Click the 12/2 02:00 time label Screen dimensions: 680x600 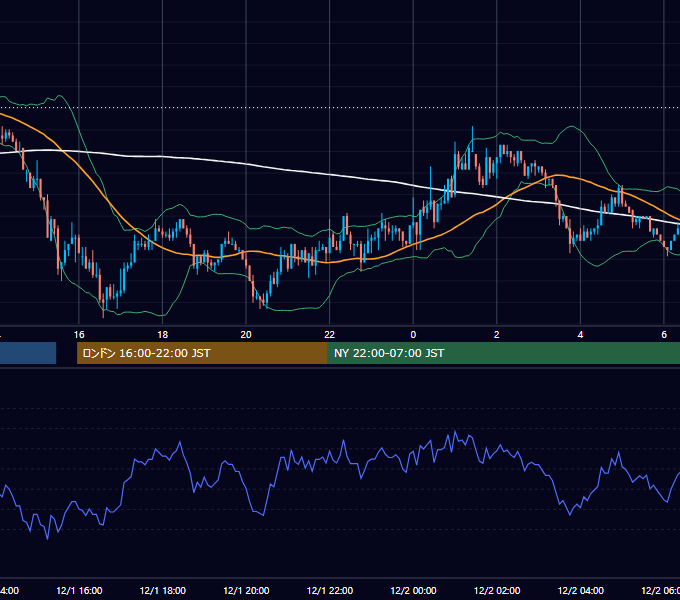tap(497, 591)
